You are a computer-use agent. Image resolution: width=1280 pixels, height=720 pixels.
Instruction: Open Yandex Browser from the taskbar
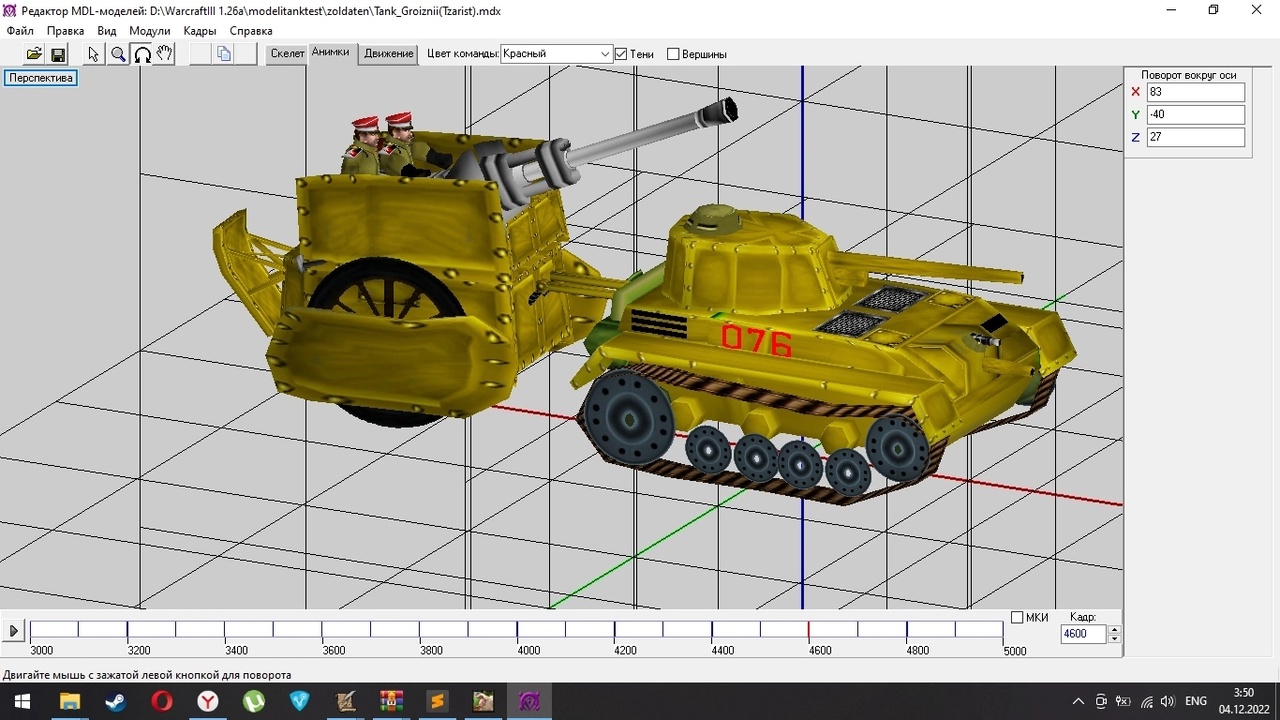pos(207,701)
